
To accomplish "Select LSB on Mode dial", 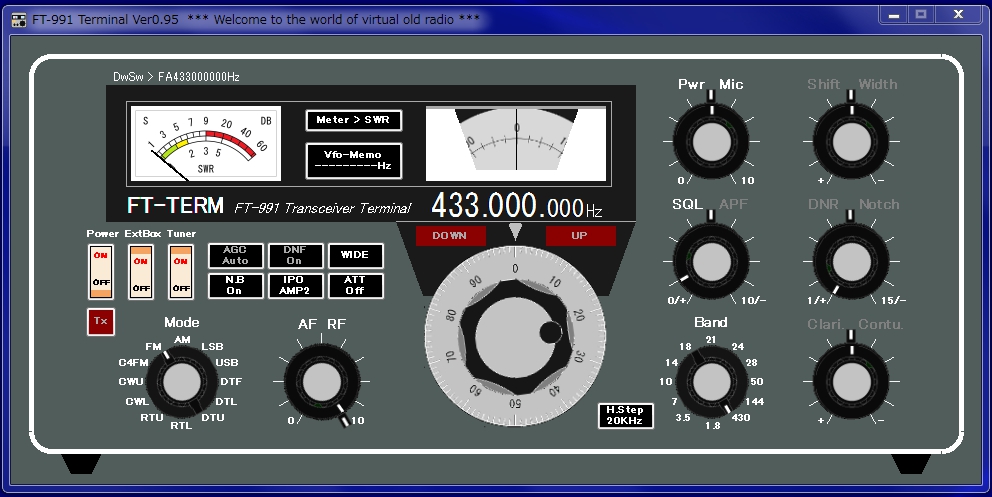I will (212, 347).
